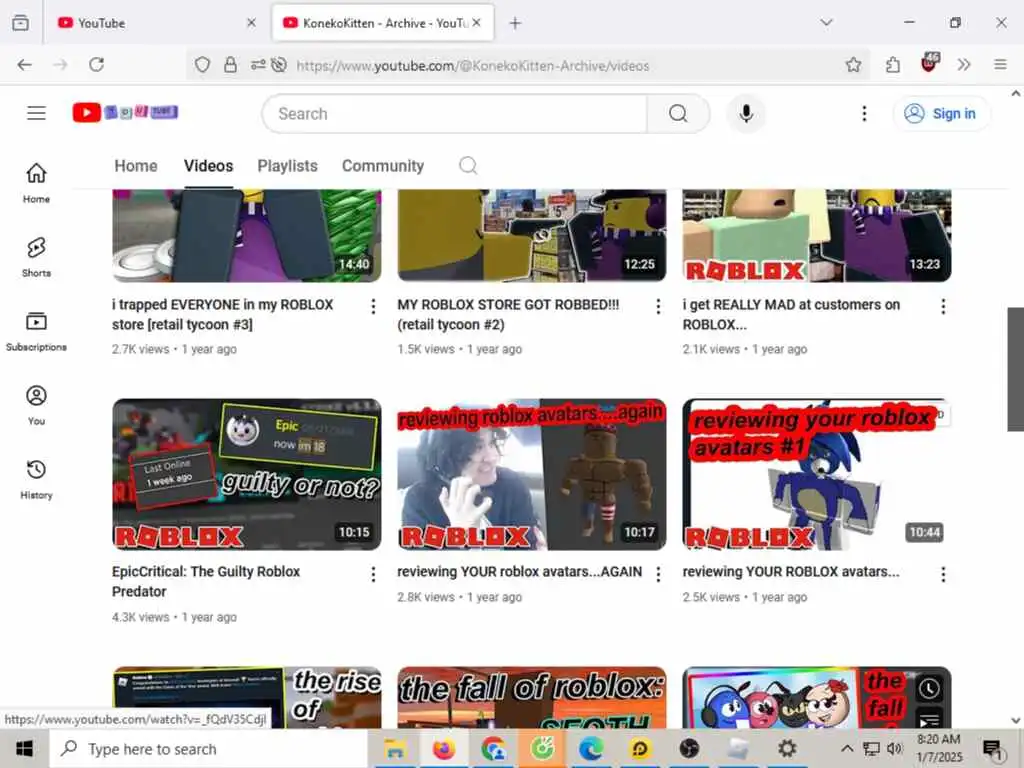Screen dimensions: 1024x768
Task: Open the Playlists tab
Action: [x=287, y=166]
